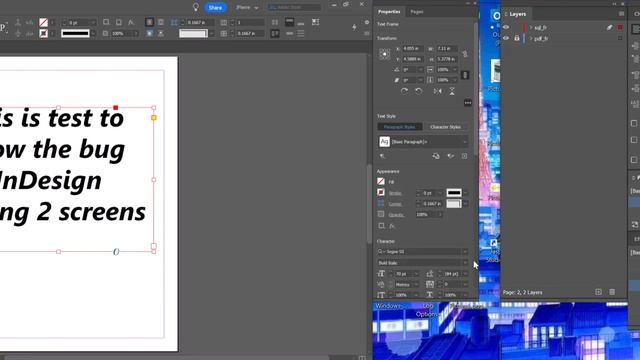The image size is (640, 360).
Task: Open the font size dropdown
Action: 416,274
